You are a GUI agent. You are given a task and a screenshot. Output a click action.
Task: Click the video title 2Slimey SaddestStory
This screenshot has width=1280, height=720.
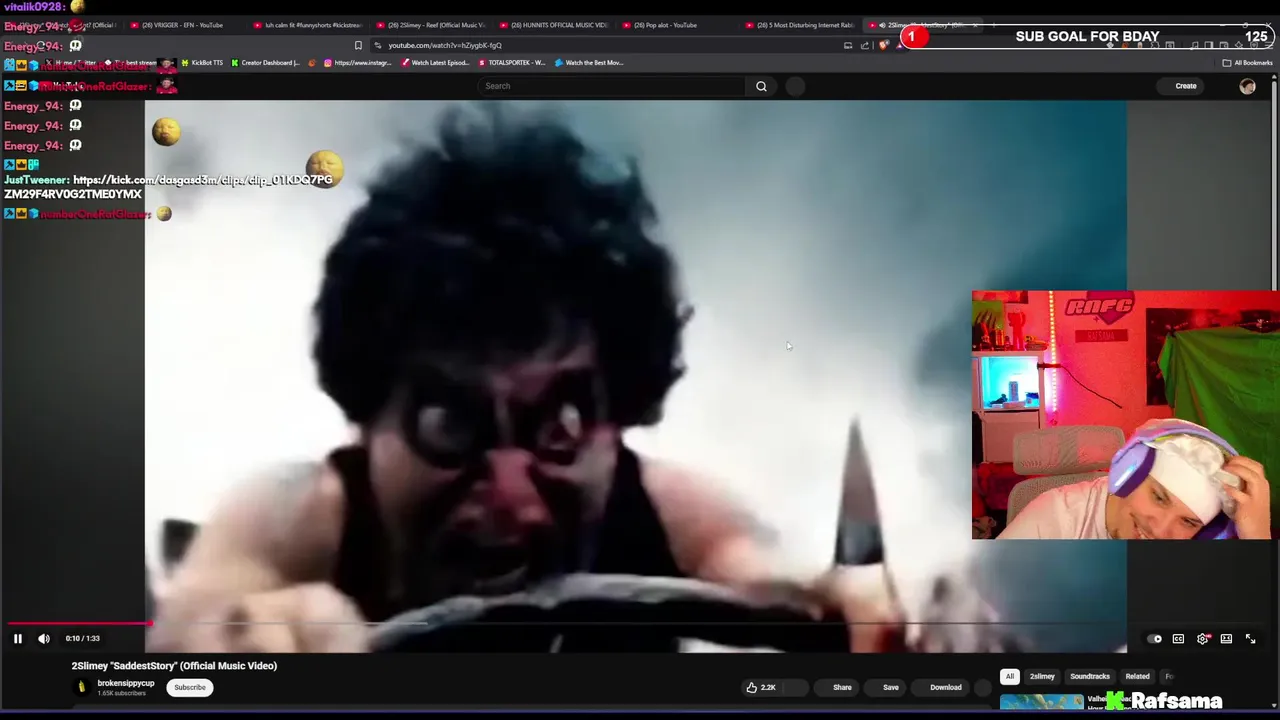(x=174, y=666)
